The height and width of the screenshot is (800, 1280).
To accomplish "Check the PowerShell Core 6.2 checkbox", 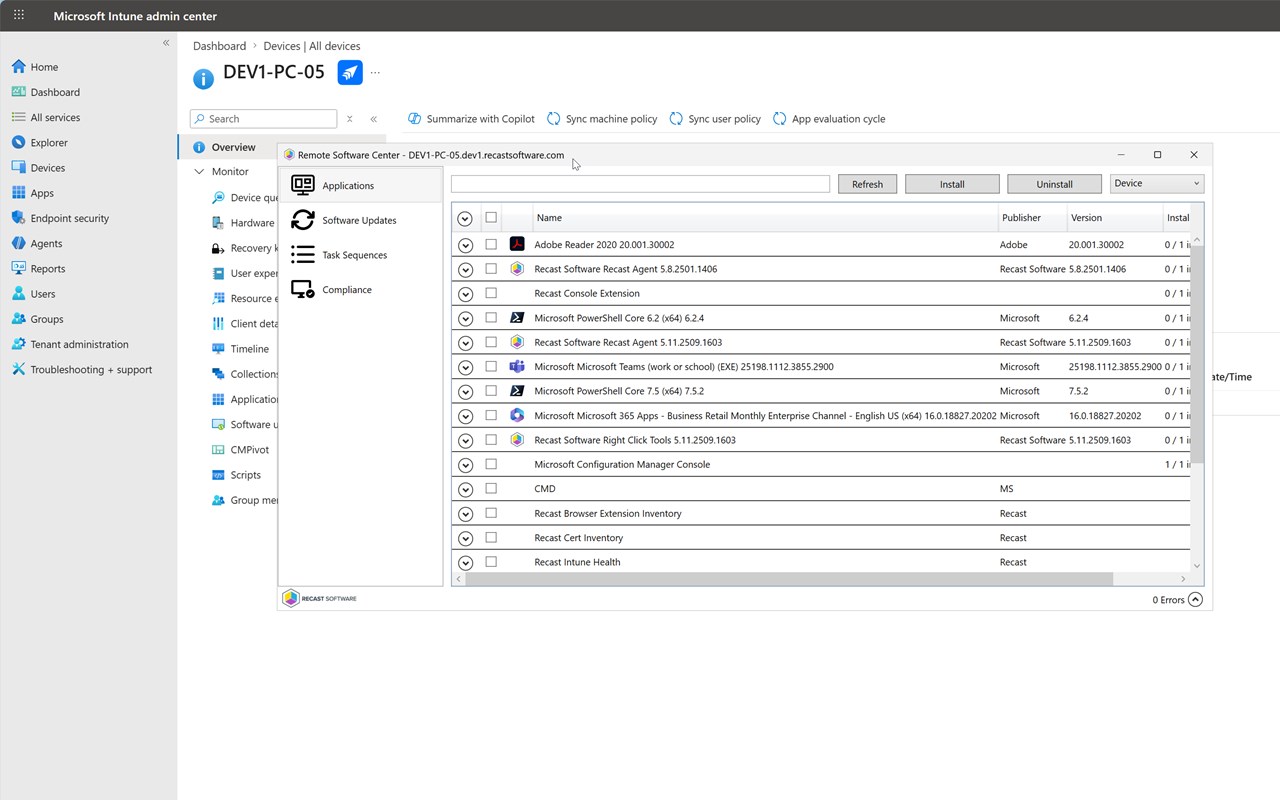I will point(491,317).
